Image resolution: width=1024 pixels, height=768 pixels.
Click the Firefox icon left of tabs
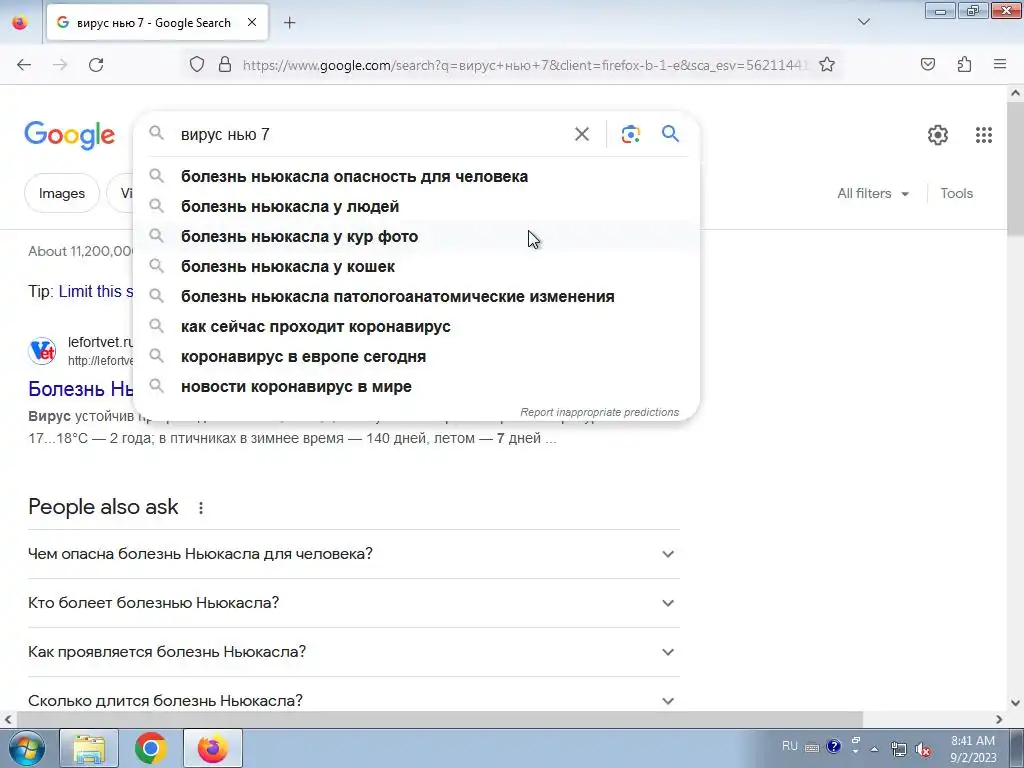[20, 23]
